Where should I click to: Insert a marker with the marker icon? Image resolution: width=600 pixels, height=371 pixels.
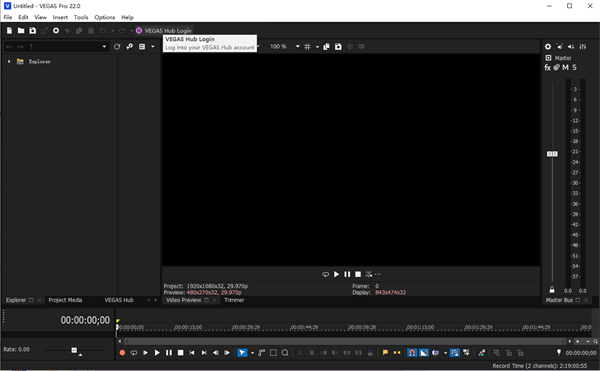[385, 353]
